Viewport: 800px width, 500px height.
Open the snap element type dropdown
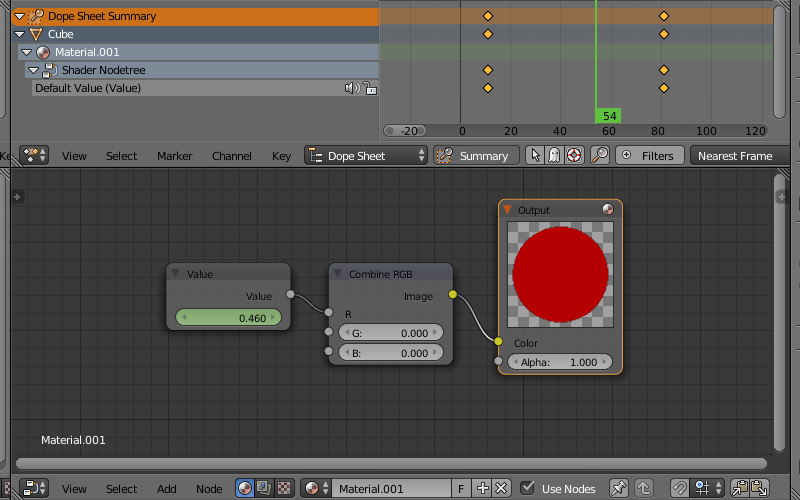click(x=707, y=488)
